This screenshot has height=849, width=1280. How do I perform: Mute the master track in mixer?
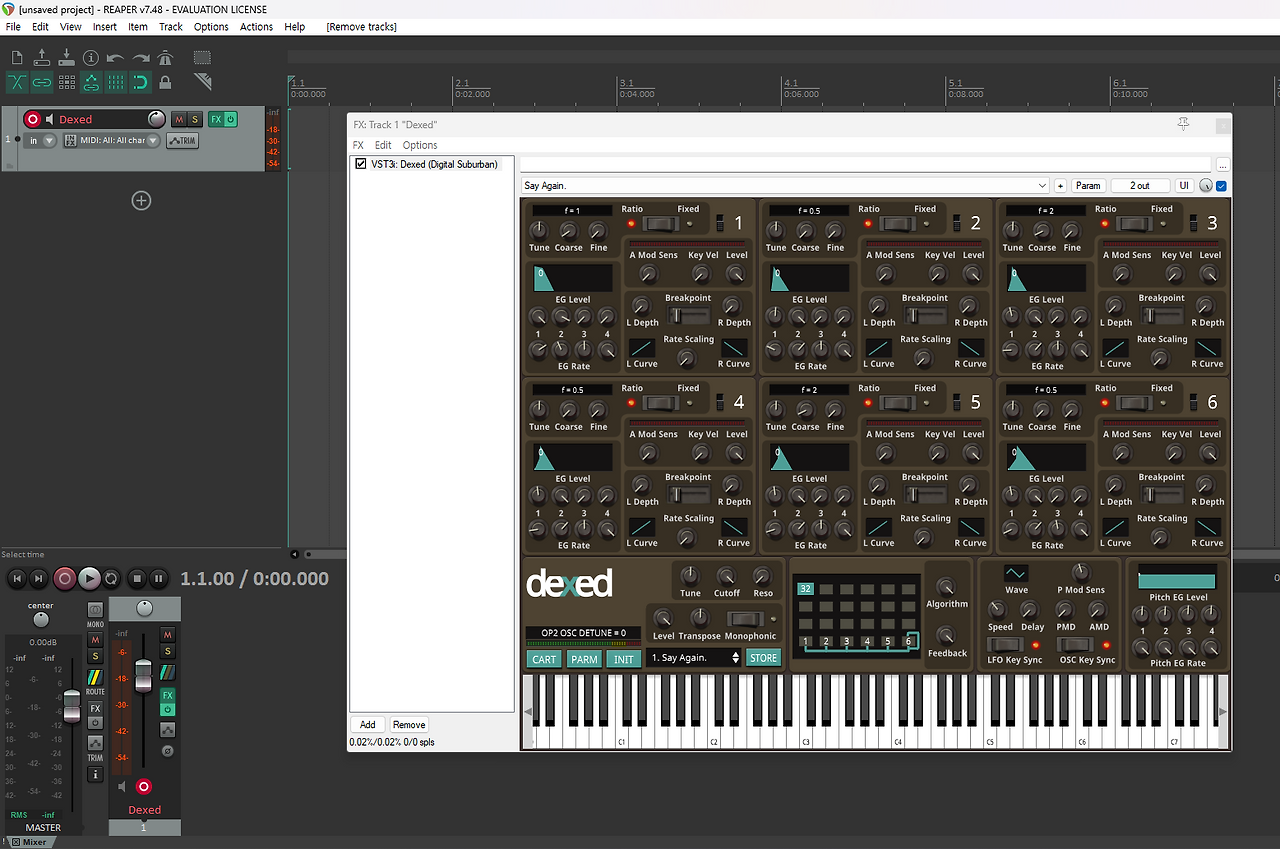point(95,640)
